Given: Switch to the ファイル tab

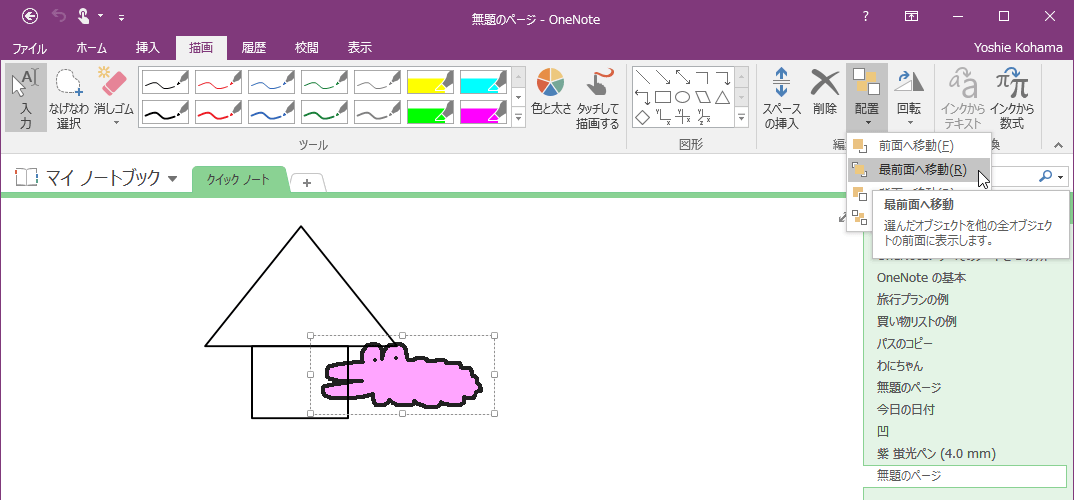Looking at the screenshot, I should 29,48.
